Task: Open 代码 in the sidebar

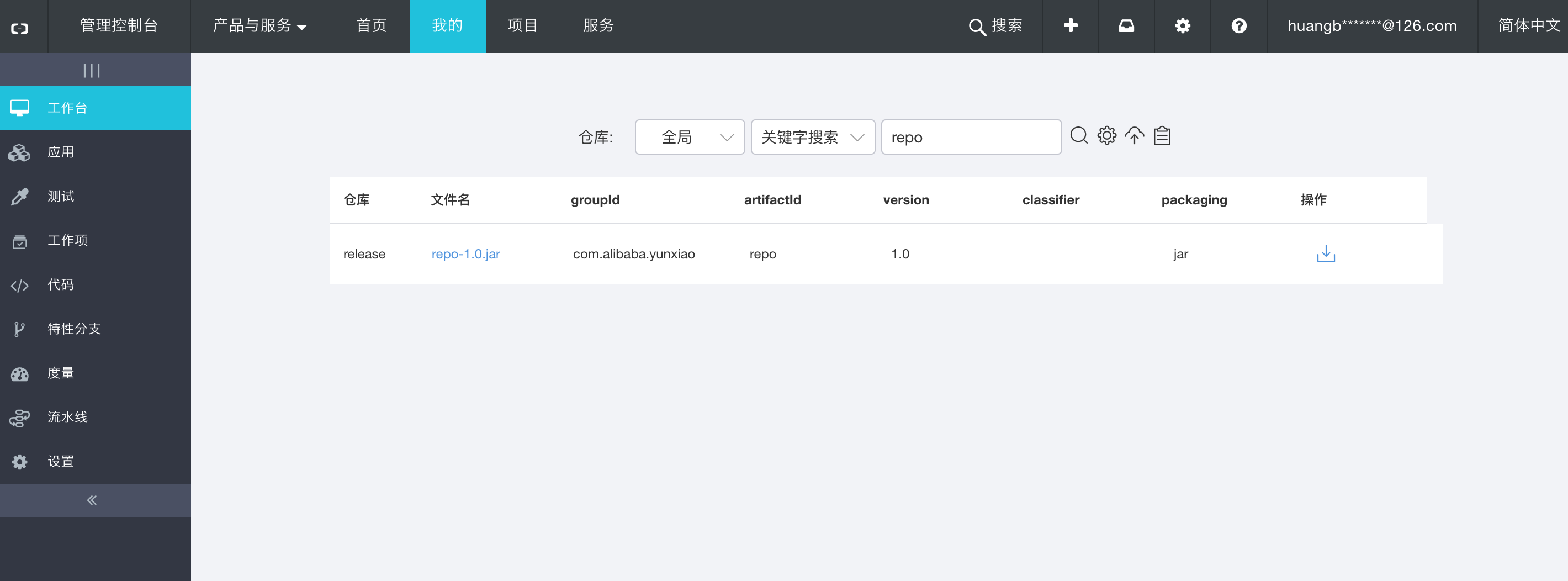Action: click(x=96, y=284)
